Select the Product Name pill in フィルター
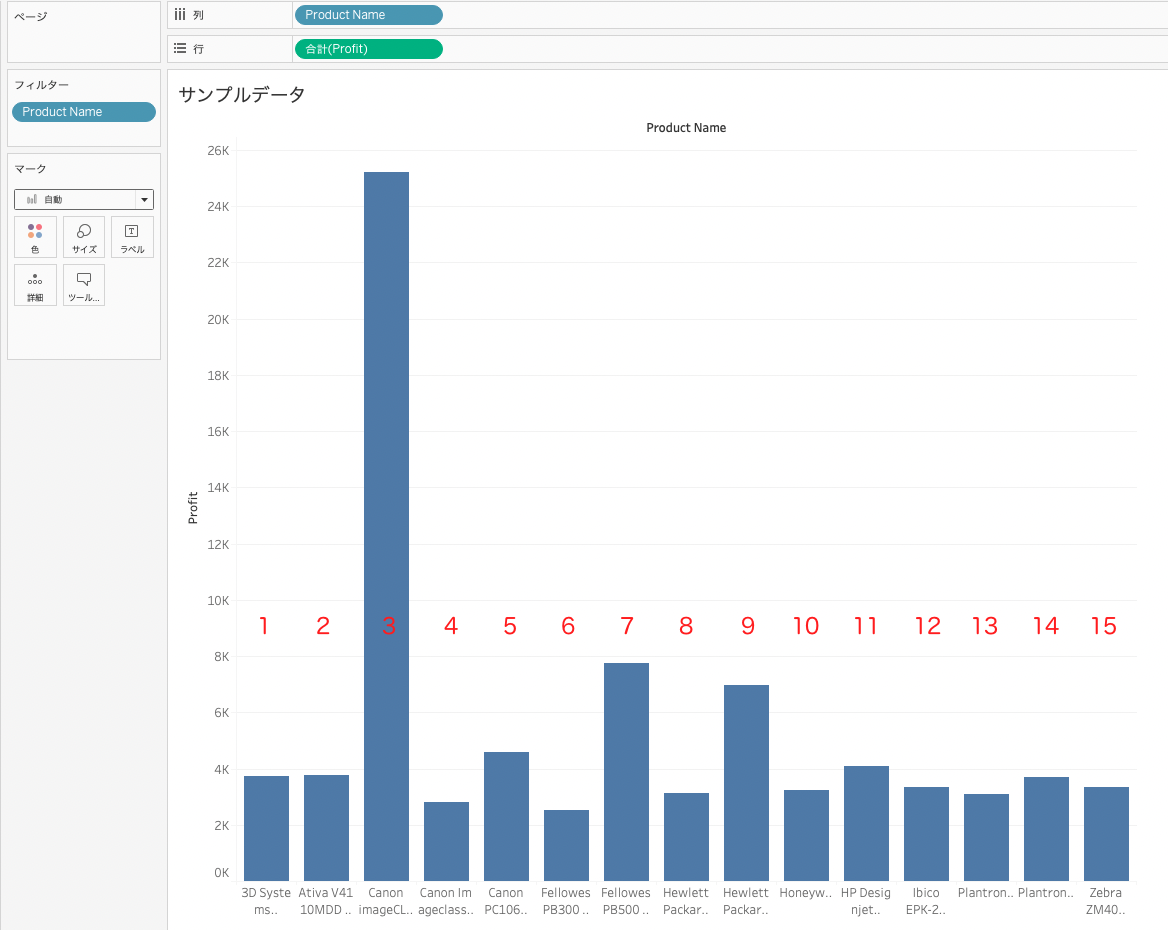The width and height of the screenshot is (1168, 930). click(84, 112)
